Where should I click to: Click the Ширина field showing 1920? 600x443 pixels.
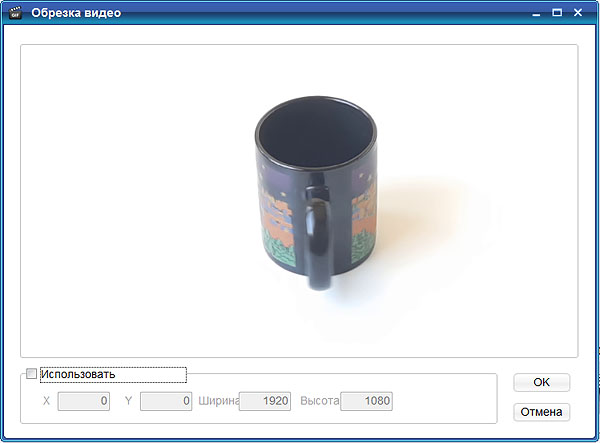pos(265,401)
